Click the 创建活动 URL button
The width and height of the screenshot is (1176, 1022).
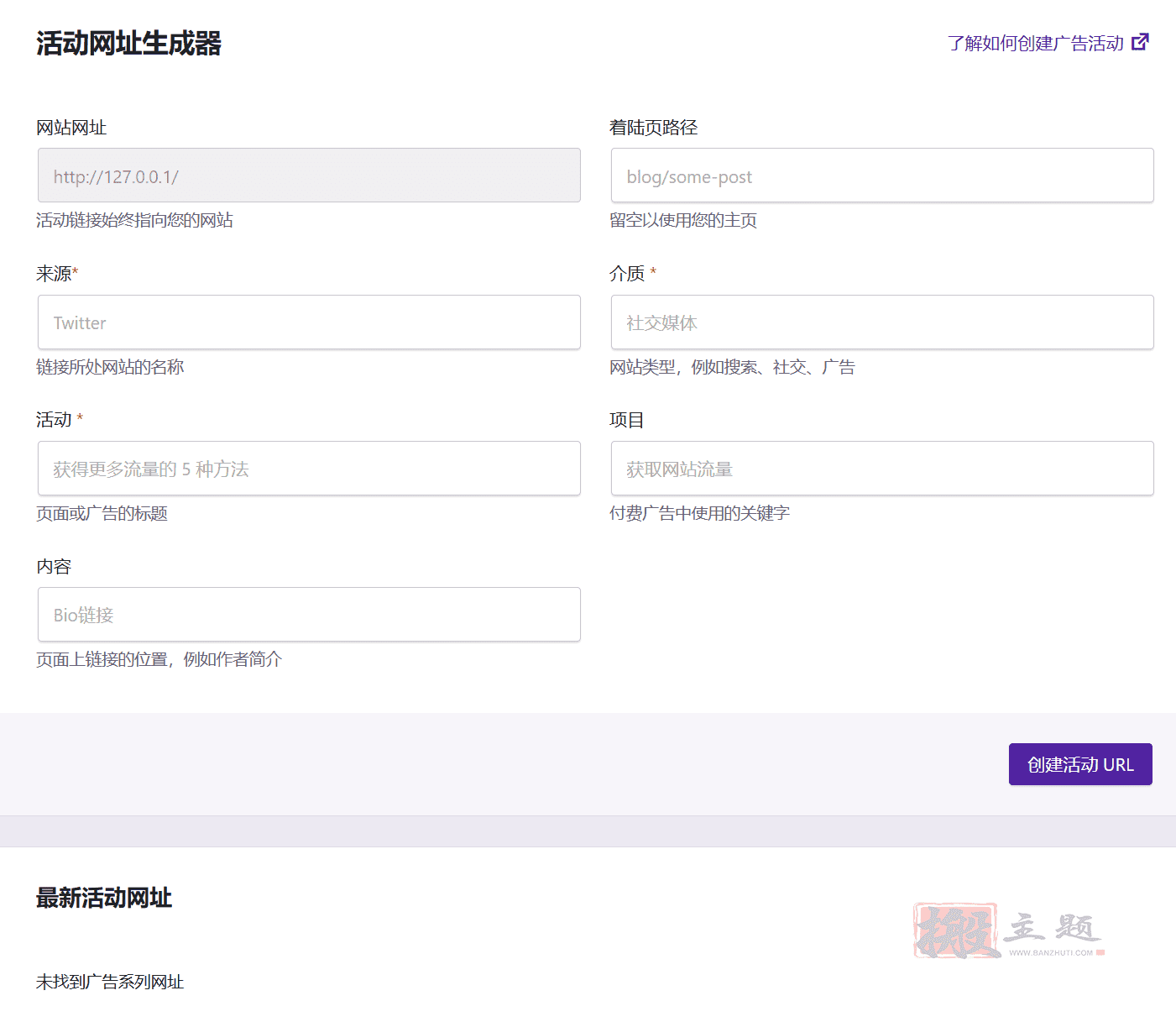1080,764
